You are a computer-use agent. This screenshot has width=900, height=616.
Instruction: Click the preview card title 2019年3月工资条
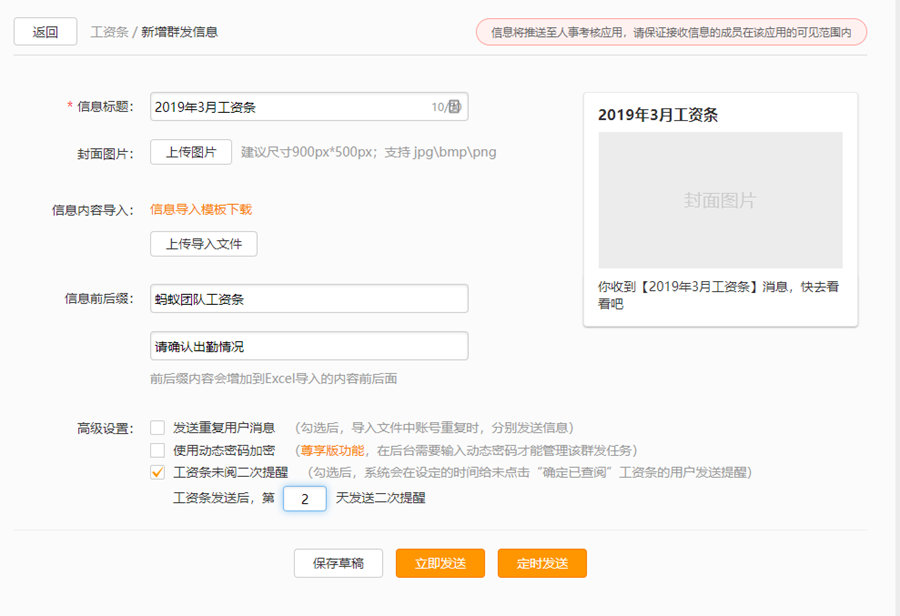[658, 115]
